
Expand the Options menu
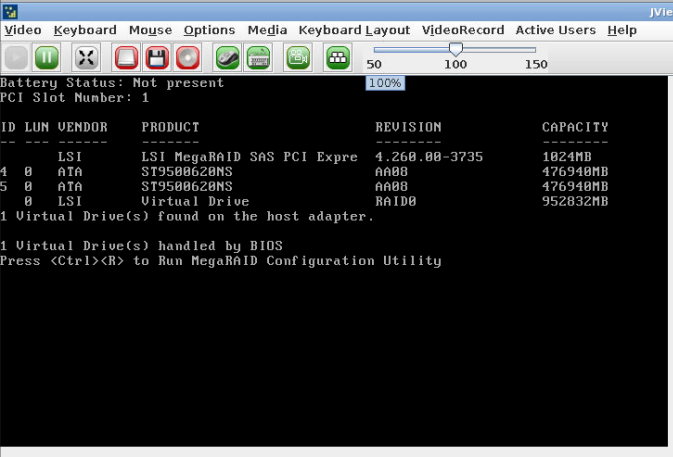click(x=209, y=30)
